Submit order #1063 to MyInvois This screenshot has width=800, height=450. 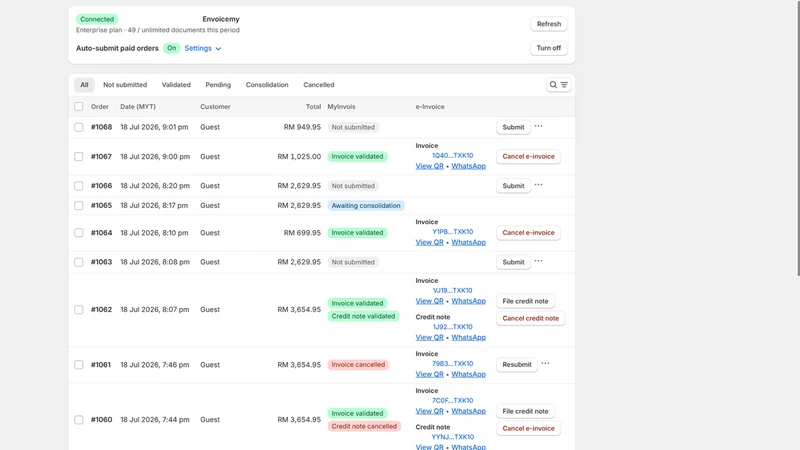[x=513, y=262]
